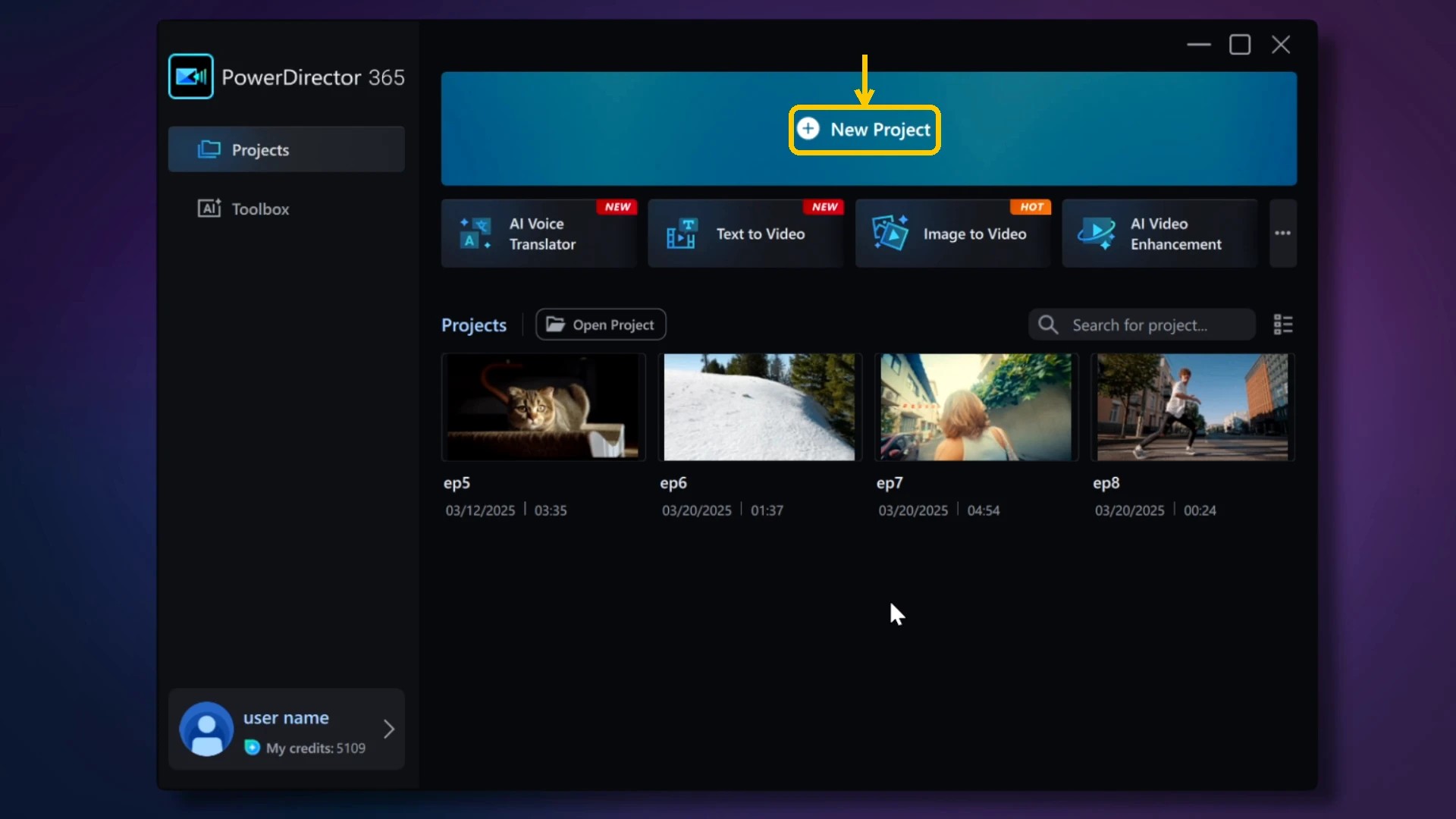Click the search magnifier icon
1456x819 pixels.
[1048, 325]
